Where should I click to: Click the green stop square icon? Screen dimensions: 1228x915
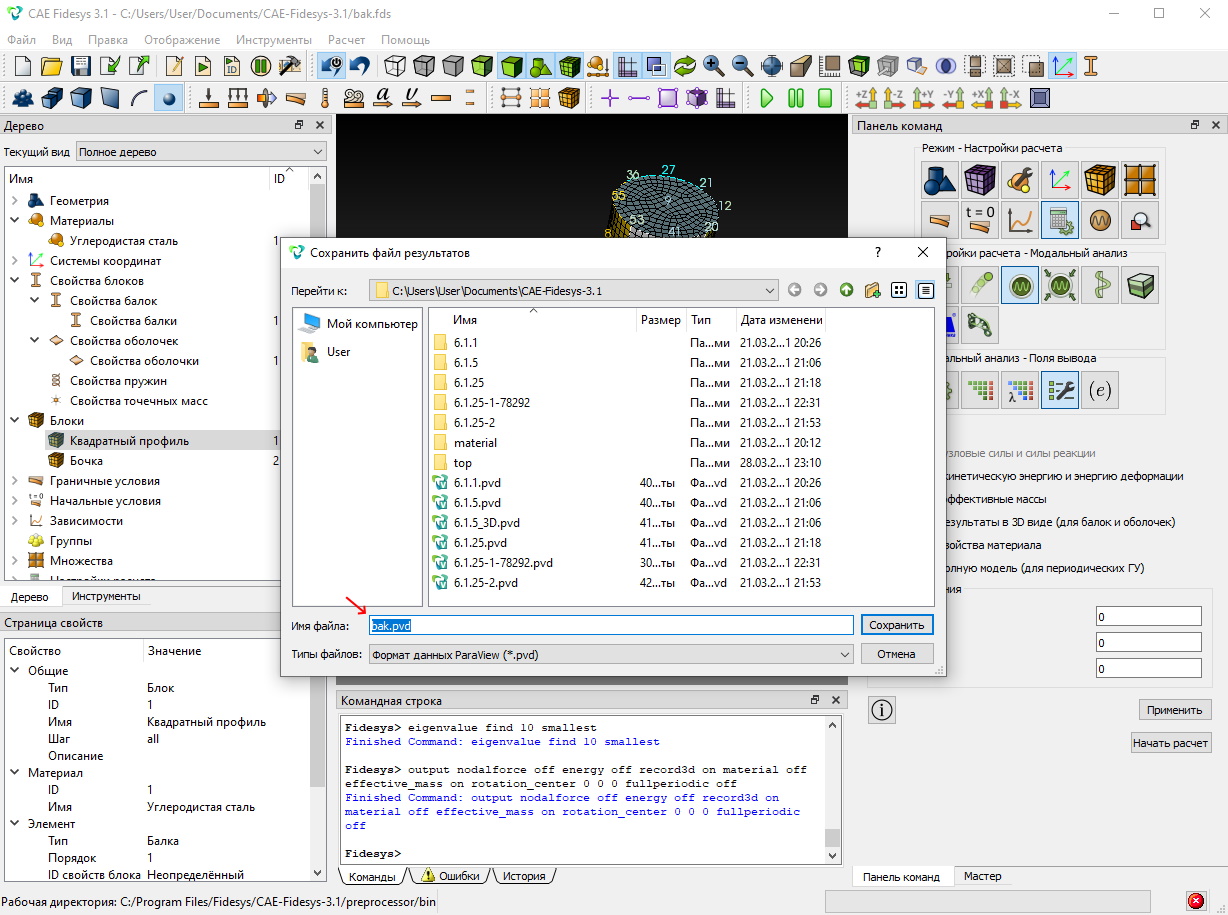point(825,98)
